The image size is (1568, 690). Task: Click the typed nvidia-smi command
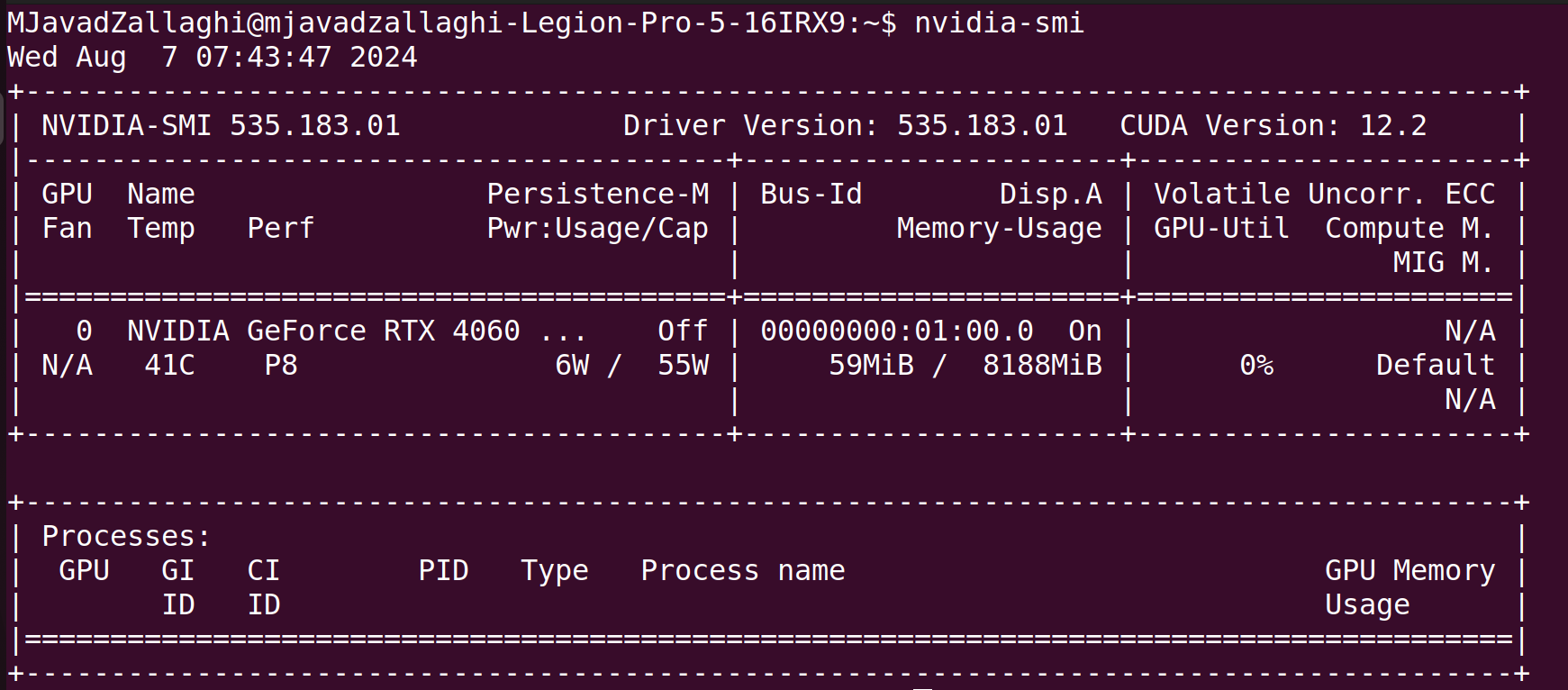pyautogui.click(x=999, y=23)
